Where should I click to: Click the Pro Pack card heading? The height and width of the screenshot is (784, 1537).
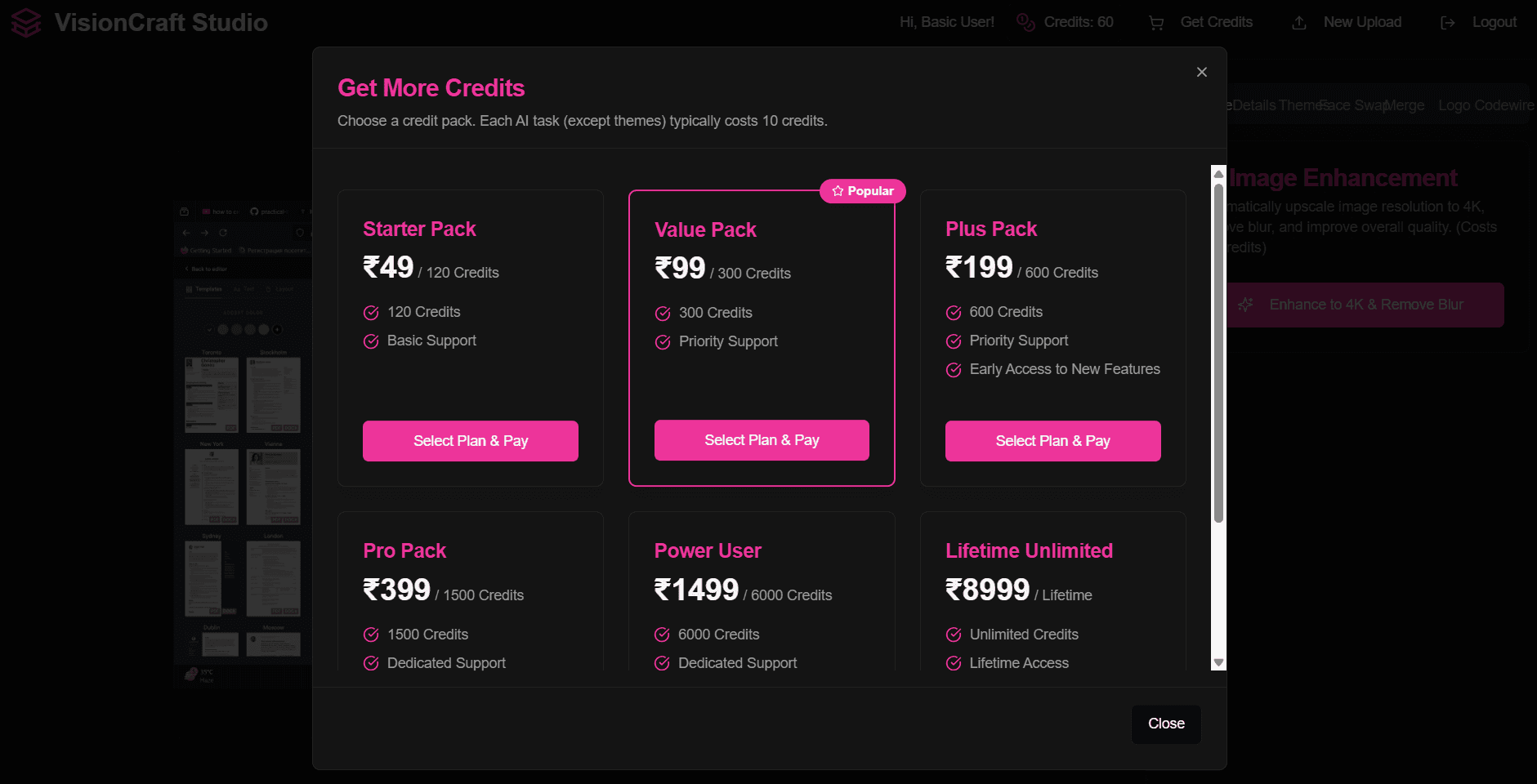tap(404, 551)
